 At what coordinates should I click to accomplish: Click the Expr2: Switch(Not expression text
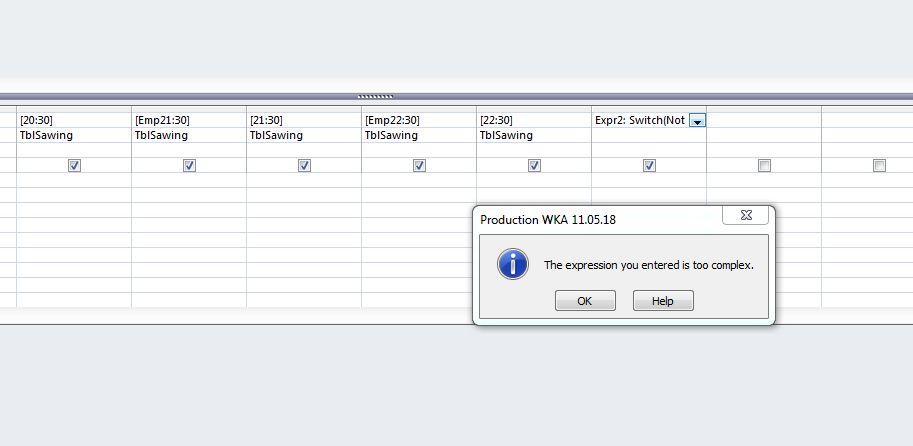click(x=640, y=120)
